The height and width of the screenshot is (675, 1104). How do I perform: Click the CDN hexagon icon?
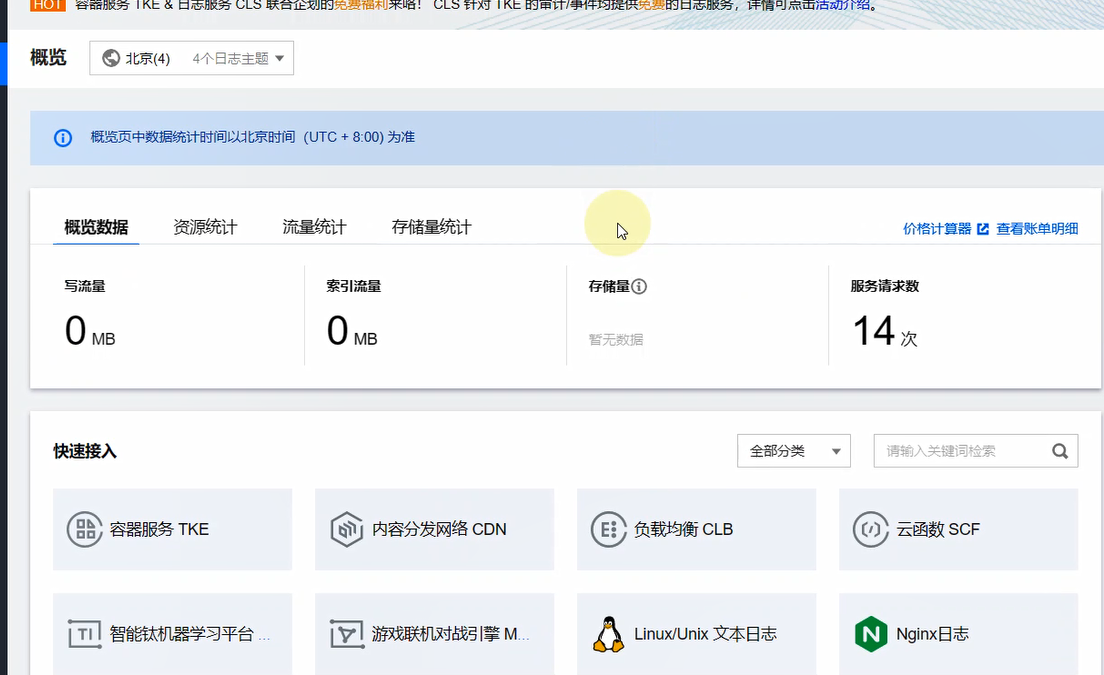346,529
